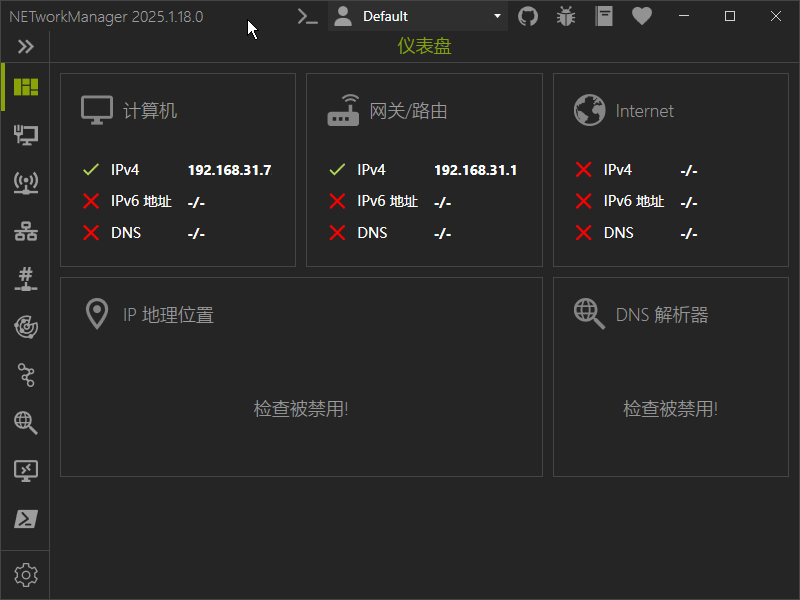Click 检查被禁用 message in IP geolocation card
The width and height of the screenshot is (800, 600).
[301, 409]
